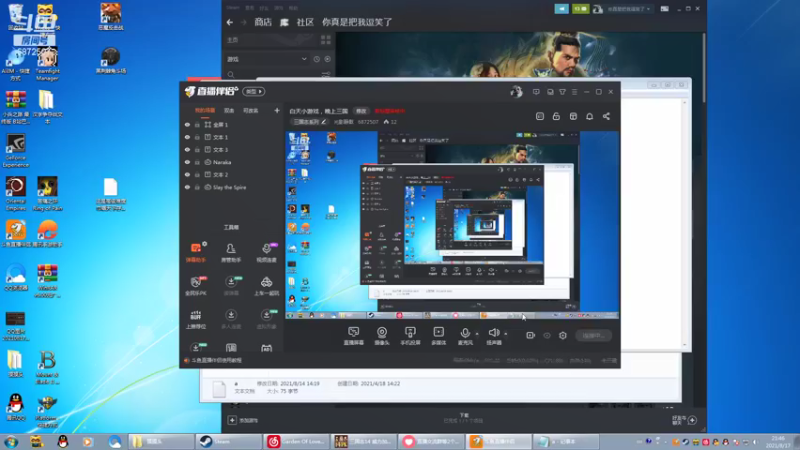Switch to the third scene tab
Viewport: 800px width, 450px height.
[251, 111]
